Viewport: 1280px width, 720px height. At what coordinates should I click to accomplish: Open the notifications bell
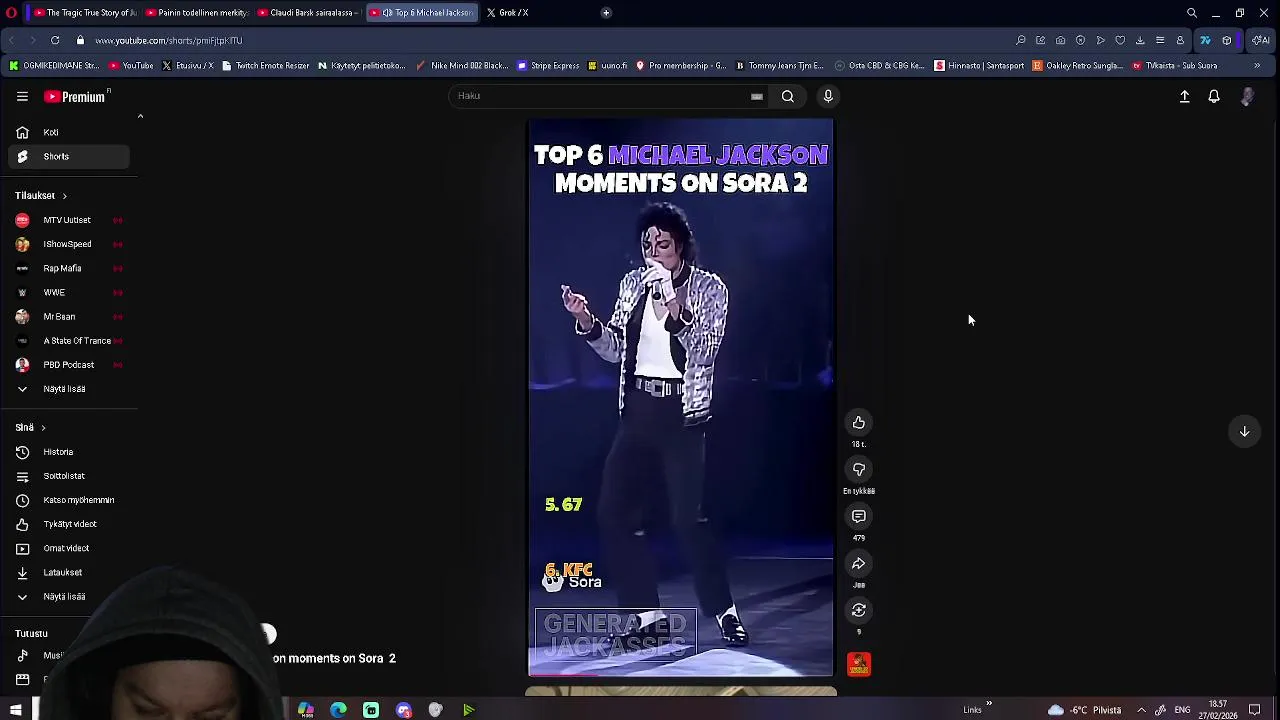(x=1214, y=97)
